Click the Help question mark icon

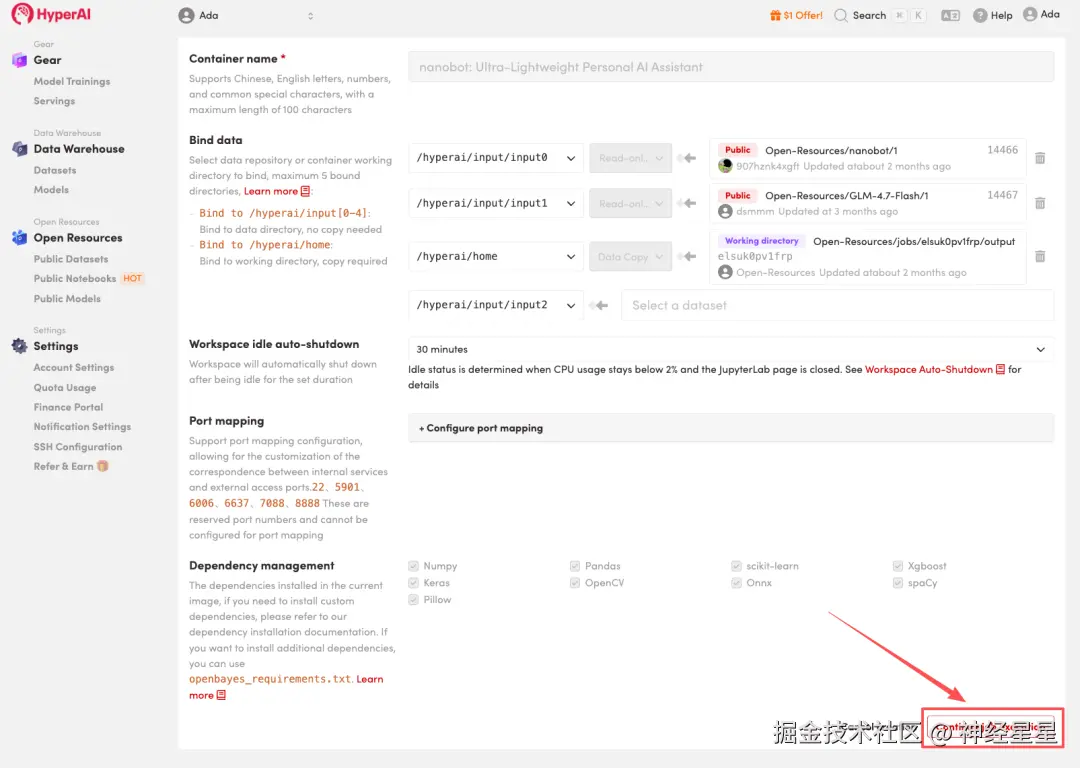click(x=979, y=15)
